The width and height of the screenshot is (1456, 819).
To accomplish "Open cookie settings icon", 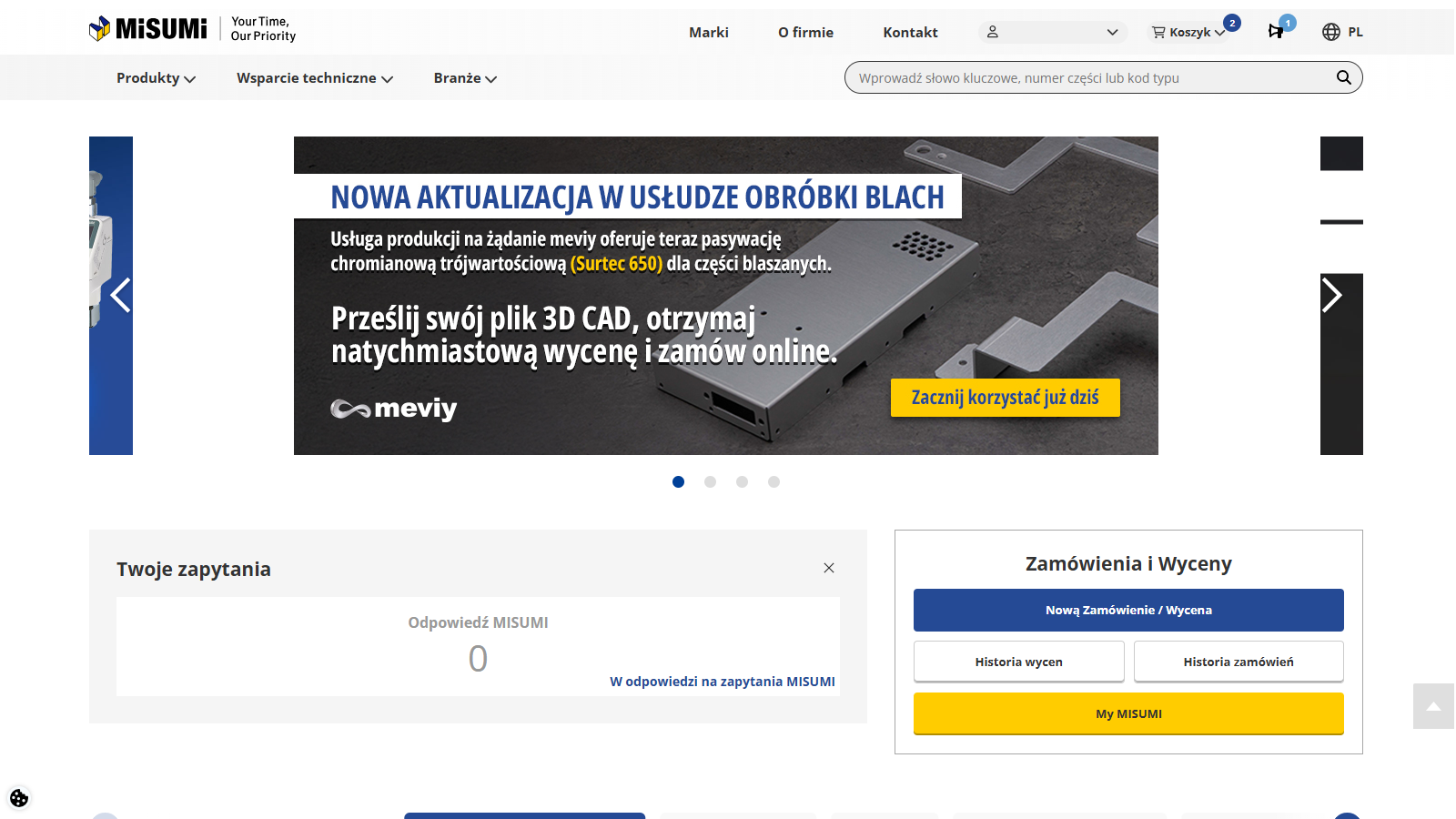I will (19, 798).
